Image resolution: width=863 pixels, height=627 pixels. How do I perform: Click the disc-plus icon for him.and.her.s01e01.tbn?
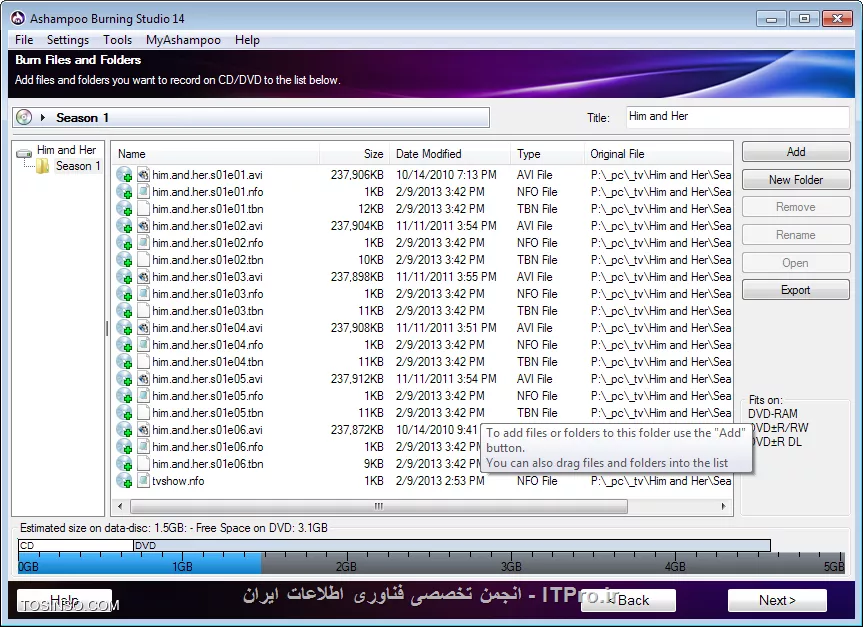[x=124, y=209]
